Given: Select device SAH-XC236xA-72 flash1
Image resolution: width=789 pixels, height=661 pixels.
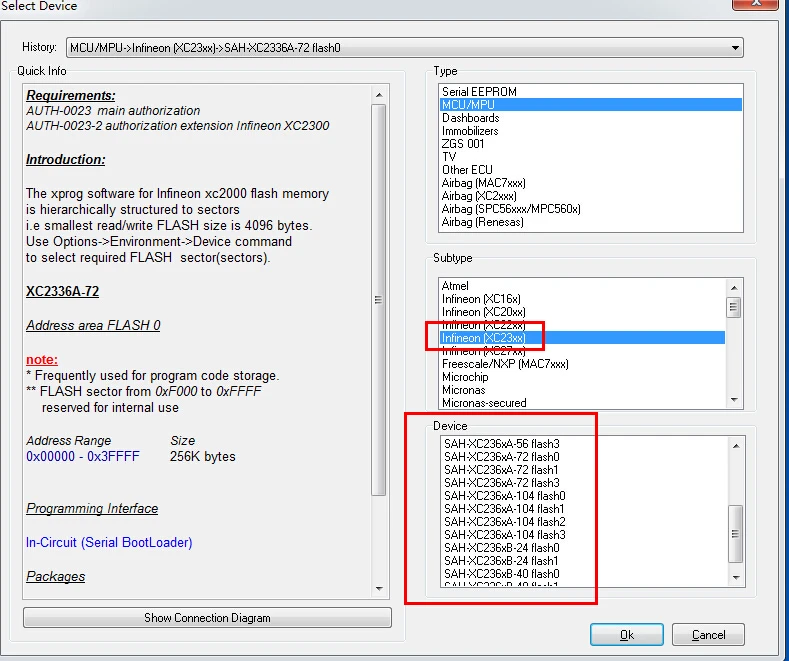Looking at the screenshot, I should (584, 470).
